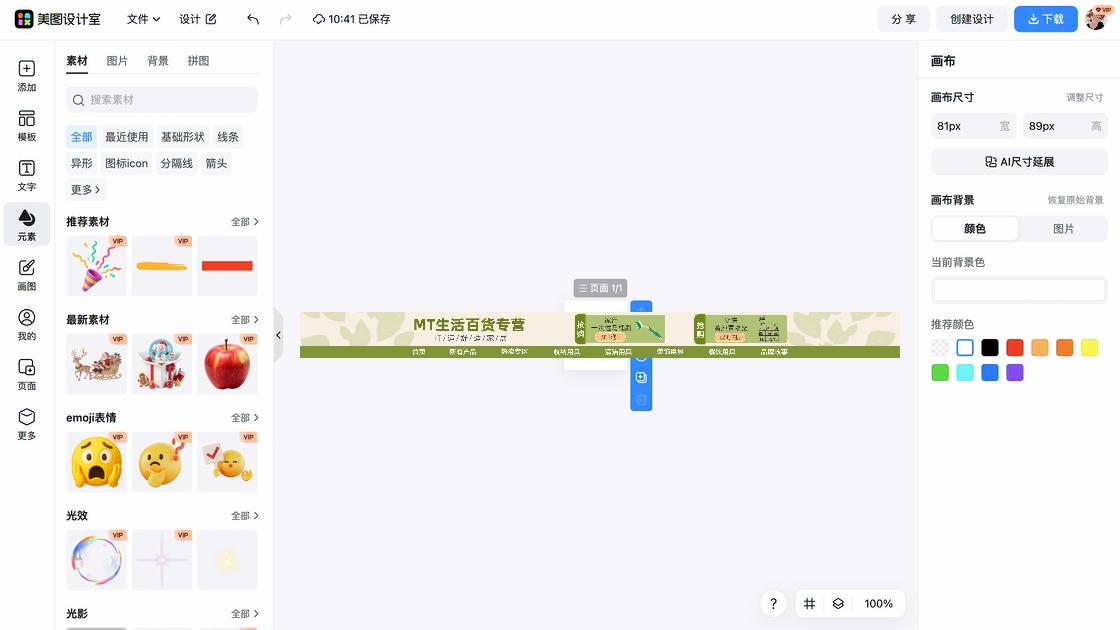Pick the black recommended background color swatch

tap(989, 347)
